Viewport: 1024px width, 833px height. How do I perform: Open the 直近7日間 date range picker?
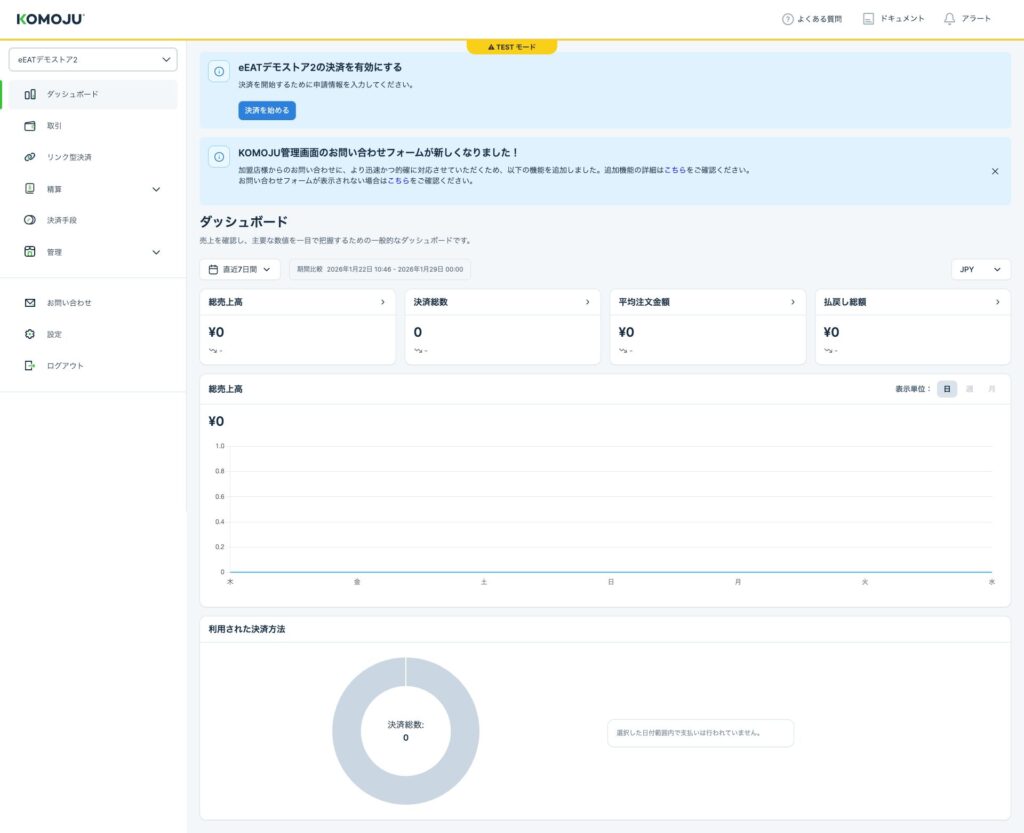pos(240,270)
